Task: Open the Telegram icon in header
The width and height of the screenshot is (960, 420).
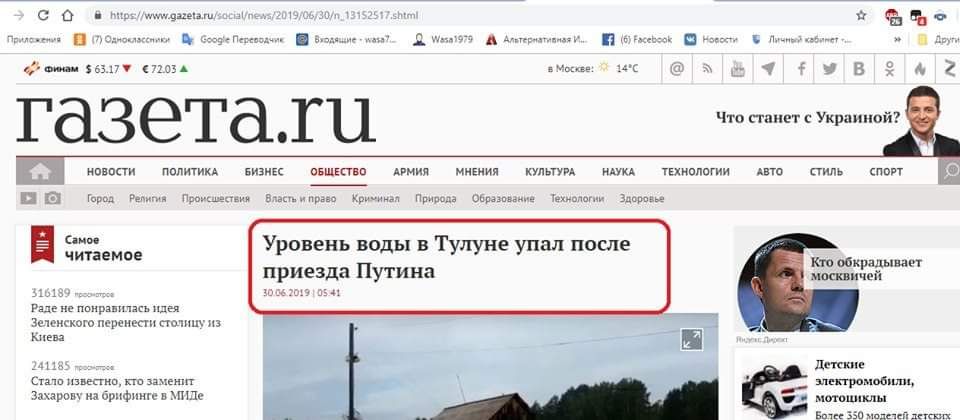Action: click(768, 69)
